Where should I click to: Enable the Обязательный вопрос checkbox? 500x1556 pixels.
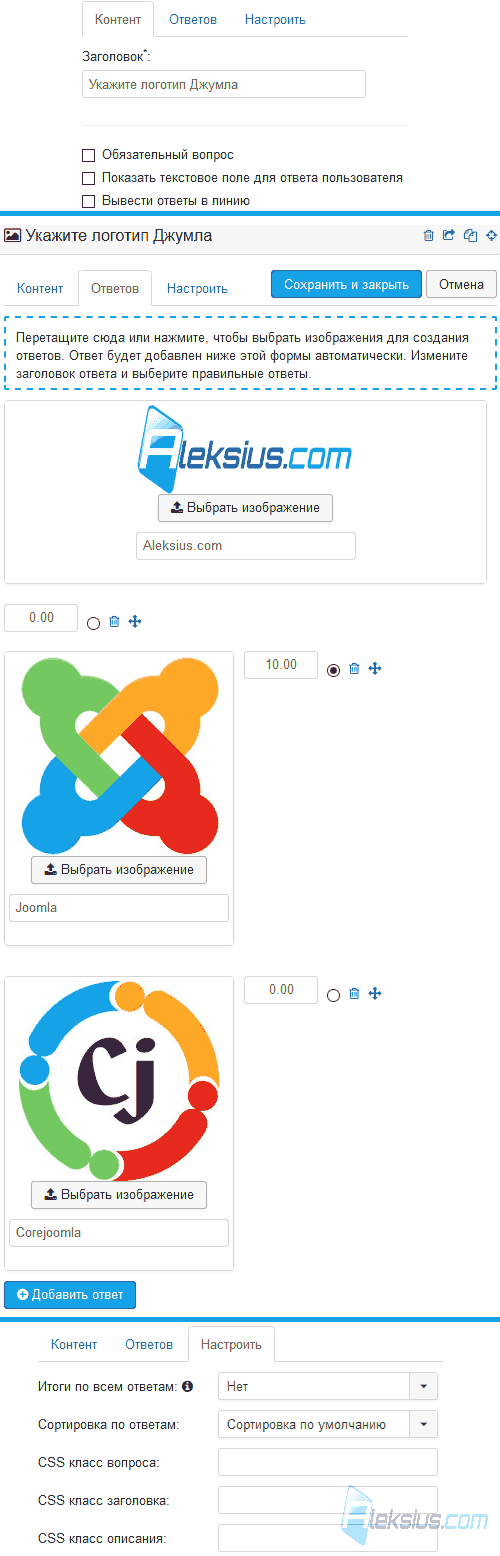(88, 155)
